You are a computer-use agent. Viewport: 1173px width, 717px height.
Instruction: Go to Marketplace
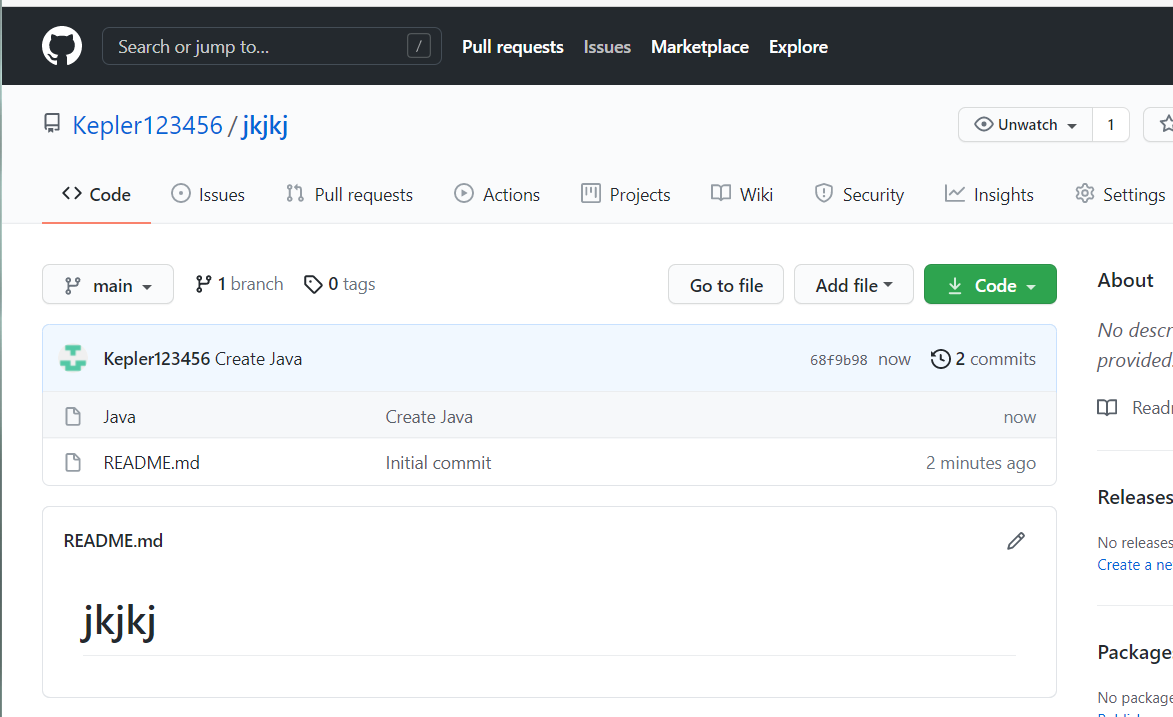[699, 46]
